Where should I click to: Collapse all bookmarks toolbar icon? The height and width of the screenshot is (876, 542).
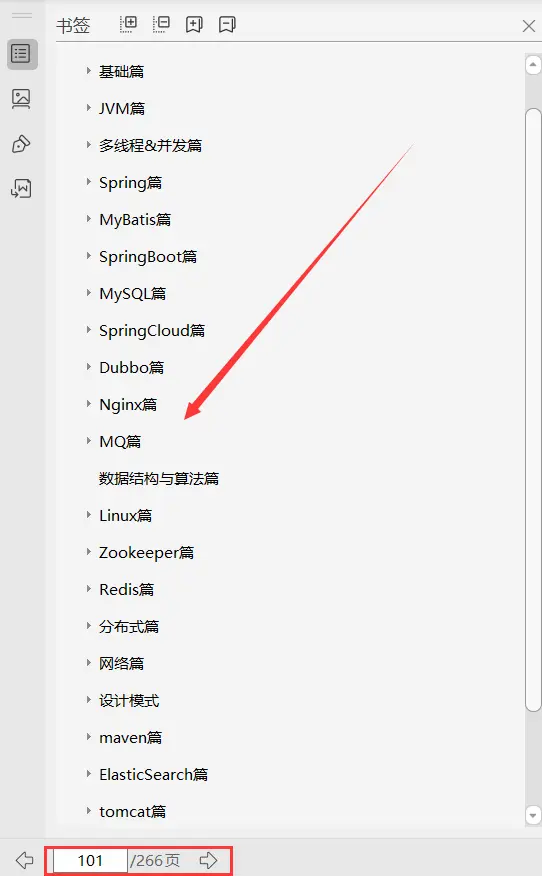[x=161, y=24]
